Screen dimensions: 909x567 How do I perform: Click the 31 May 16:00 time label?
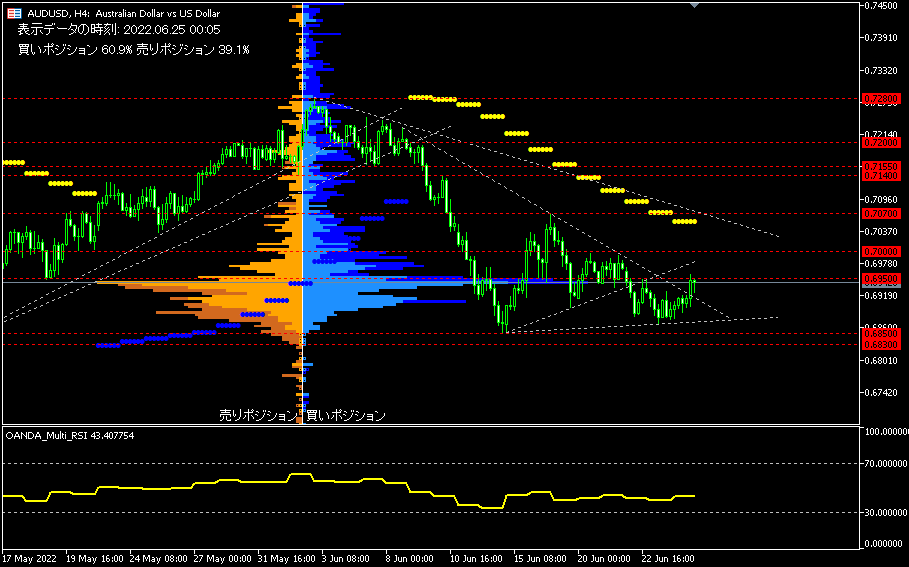[287, 559]
